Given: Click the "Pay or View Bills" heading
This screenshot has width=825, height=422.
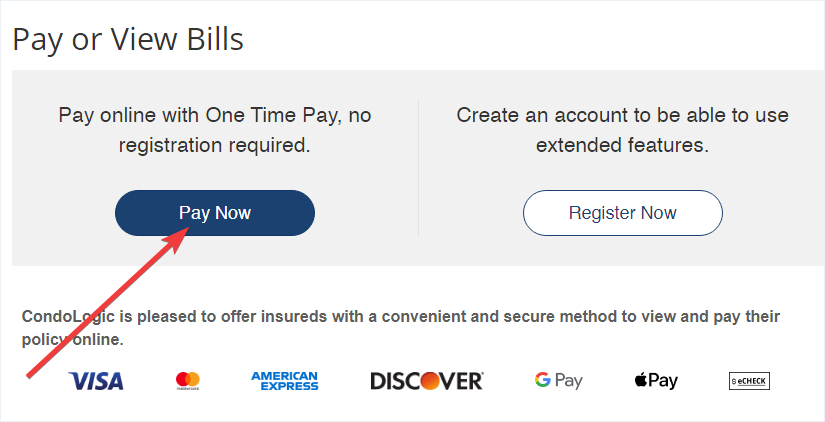Looking at the screenshot, I should (128, 39).
